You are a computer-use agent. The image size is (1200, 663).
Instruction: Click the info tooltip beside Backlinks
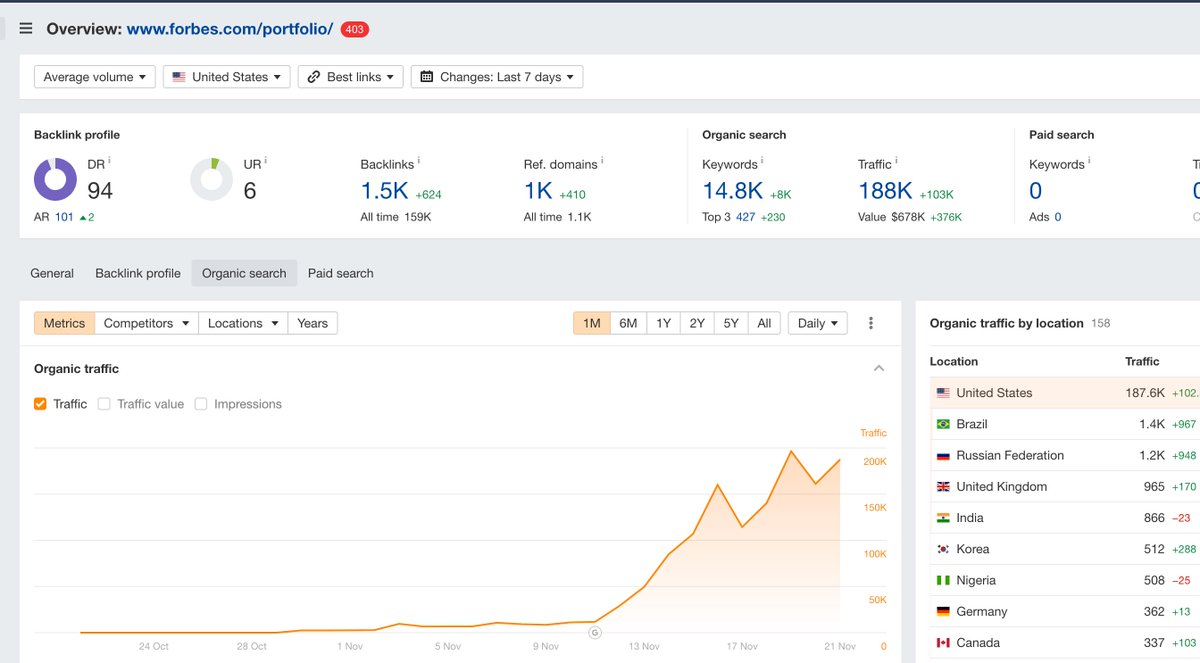(419, 159)
